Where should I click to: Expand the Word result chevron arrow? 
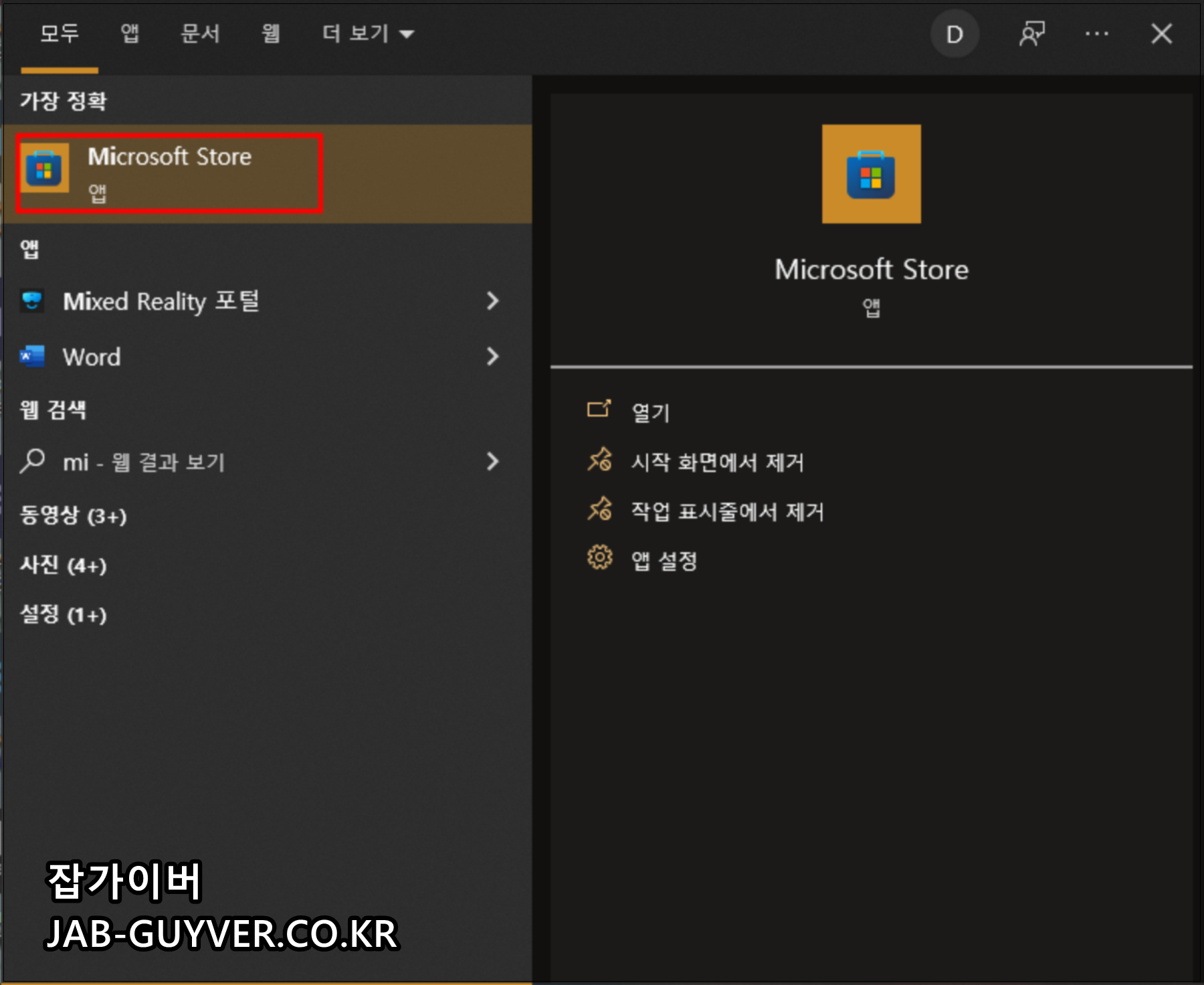[x=493, y=356]
